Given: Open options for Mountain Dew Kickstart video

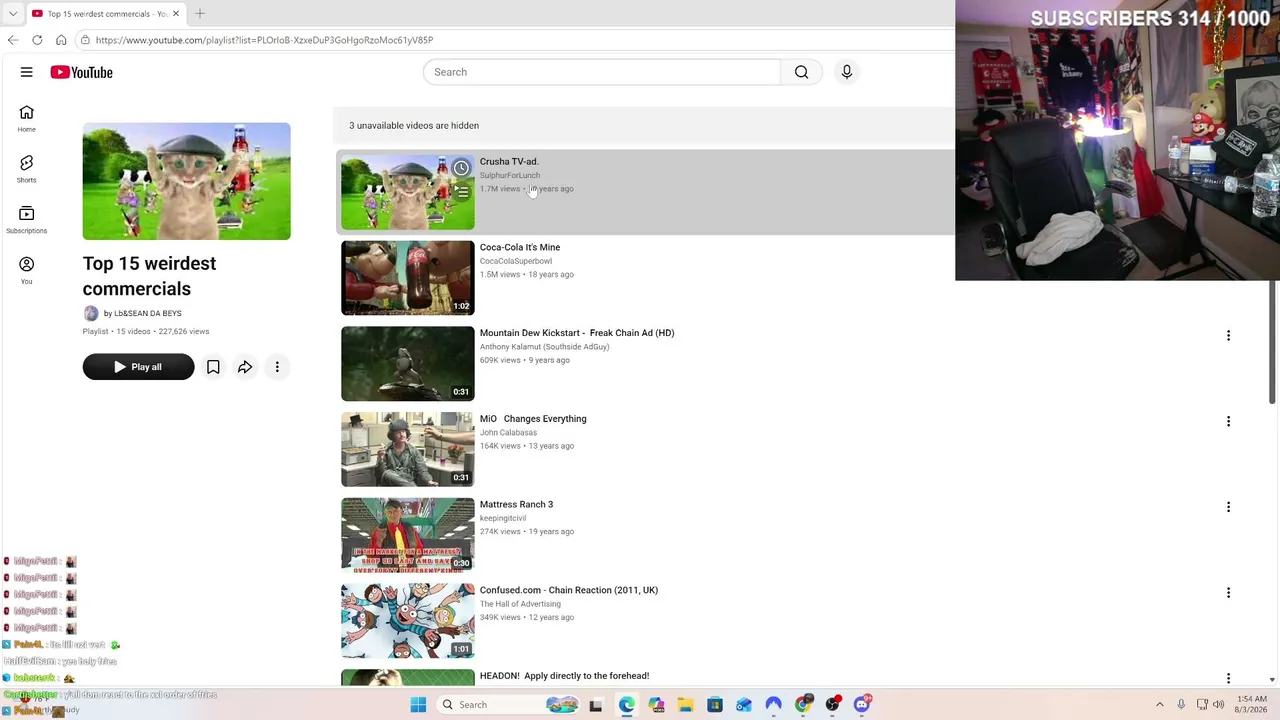Looking at the screenshot, I should click(1228, 336).
